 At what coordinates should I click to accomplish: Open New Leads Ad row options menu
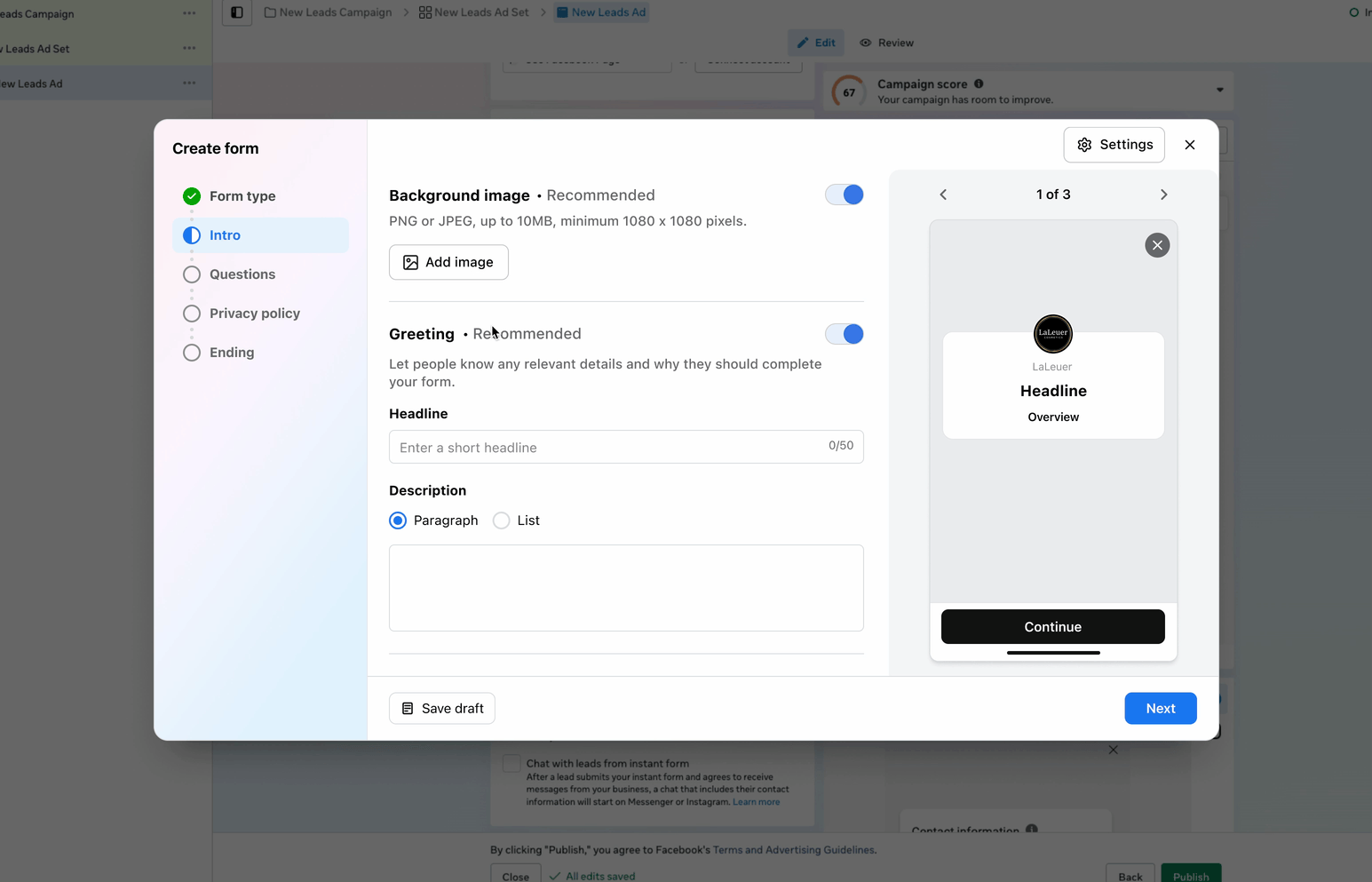189,83
